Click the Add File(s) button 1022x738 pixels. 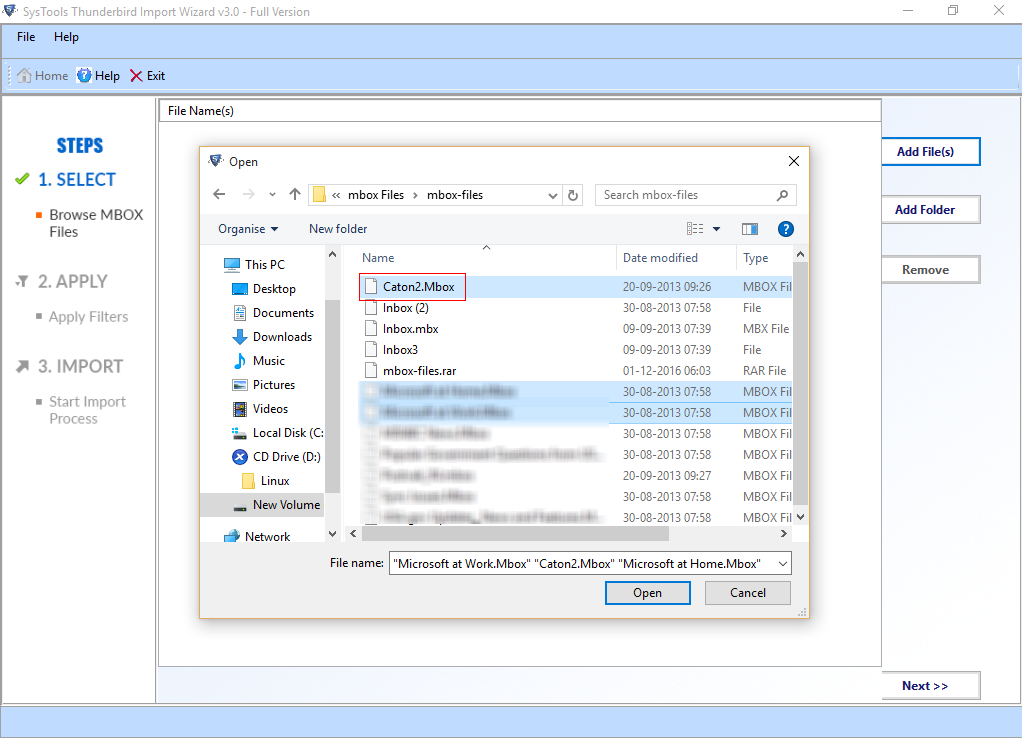(x=930, y=151)
